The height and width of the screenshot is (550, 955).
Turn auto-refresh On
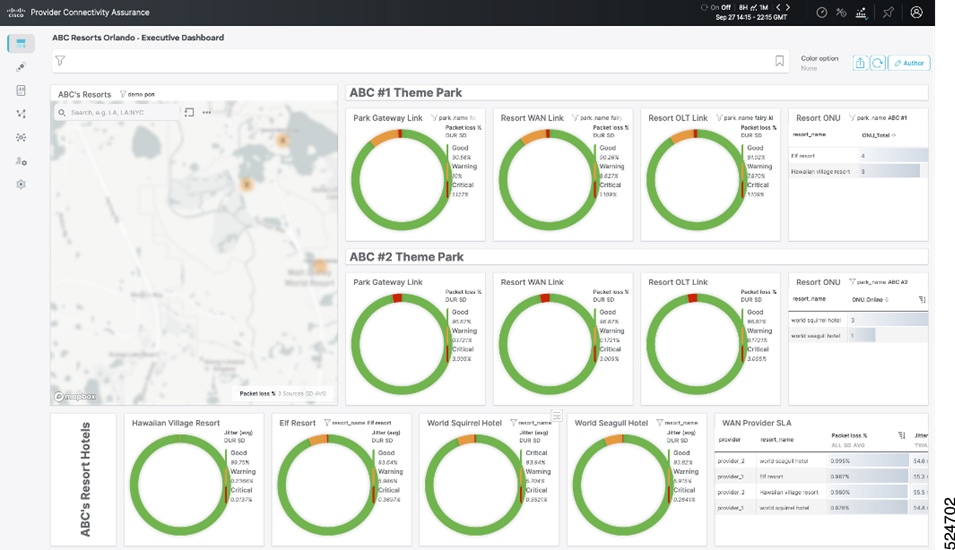pos(714,7)
